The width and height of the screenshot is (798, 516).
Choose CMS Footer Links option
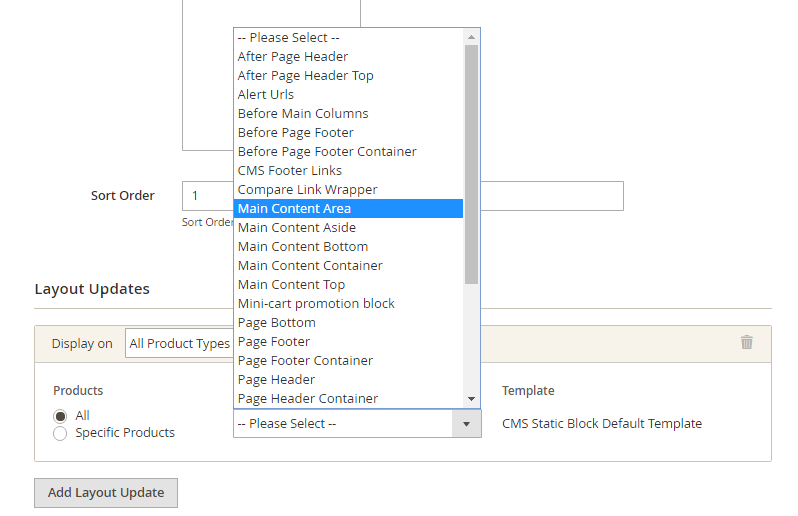pyautogui.click(x=349, y=170)
